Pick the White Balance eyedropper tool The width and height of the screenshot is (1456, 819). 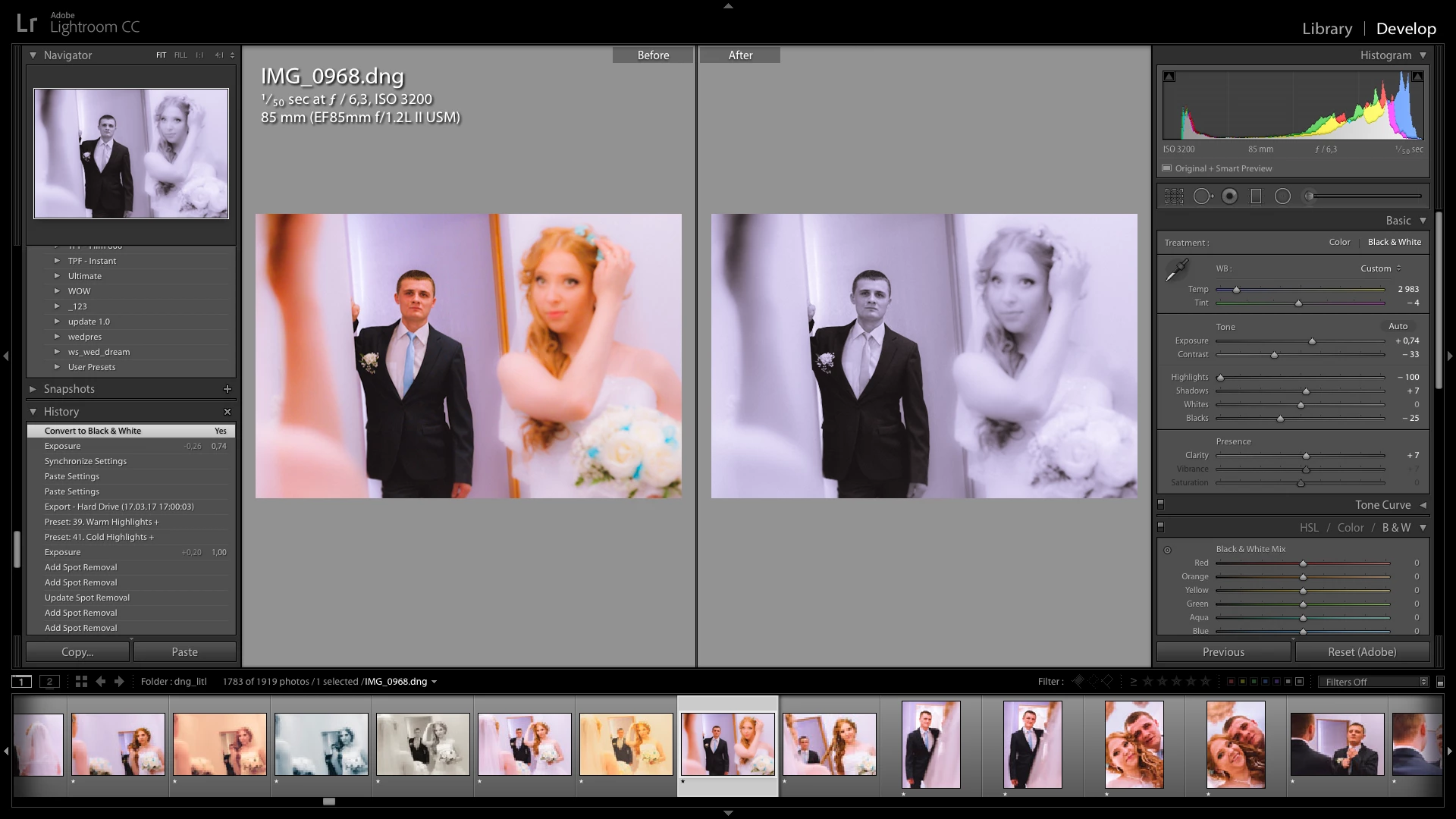coord(1177,269)
